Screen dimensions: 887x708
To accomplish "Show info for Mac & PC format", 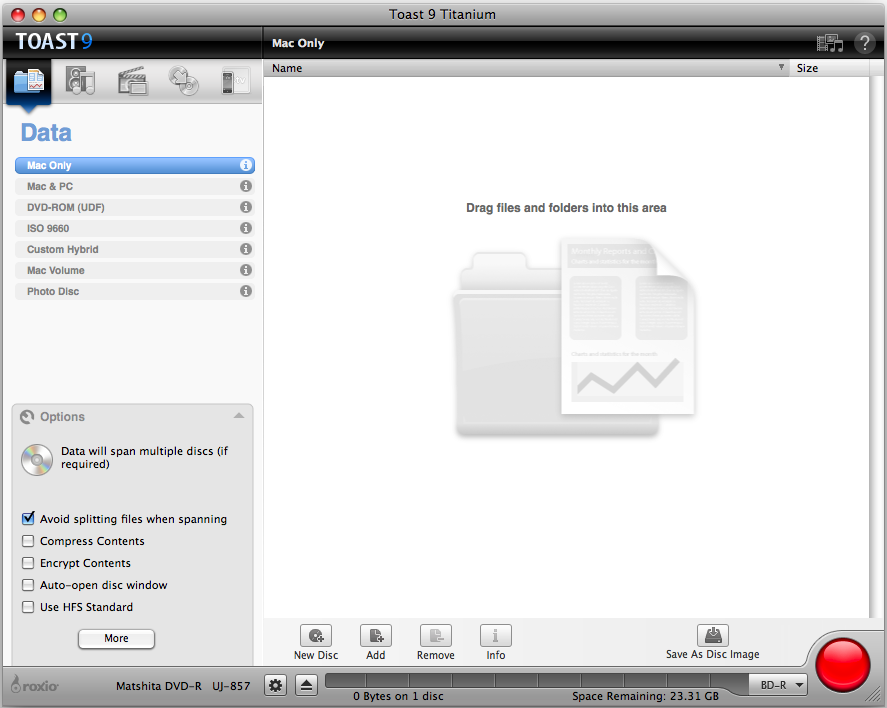I will point(246,186).
